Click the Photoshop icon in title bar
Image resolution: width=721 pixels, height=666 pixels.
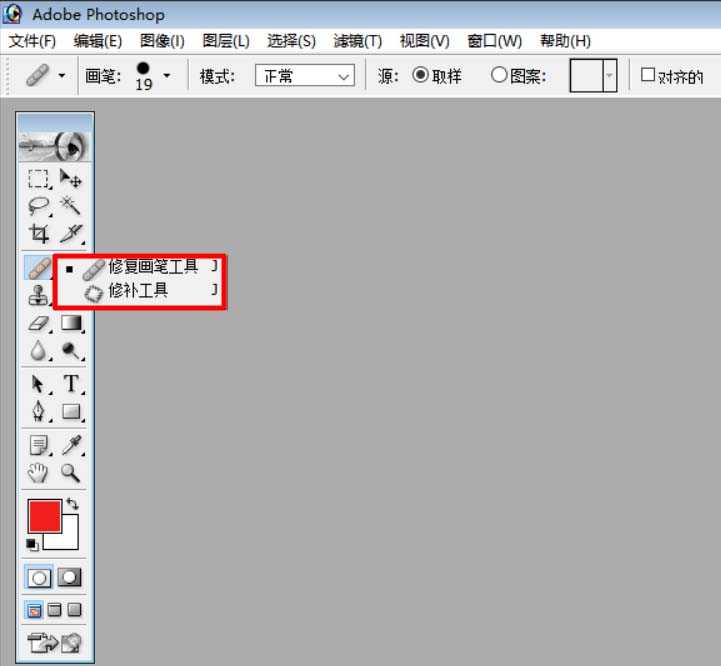coord(12,14)
